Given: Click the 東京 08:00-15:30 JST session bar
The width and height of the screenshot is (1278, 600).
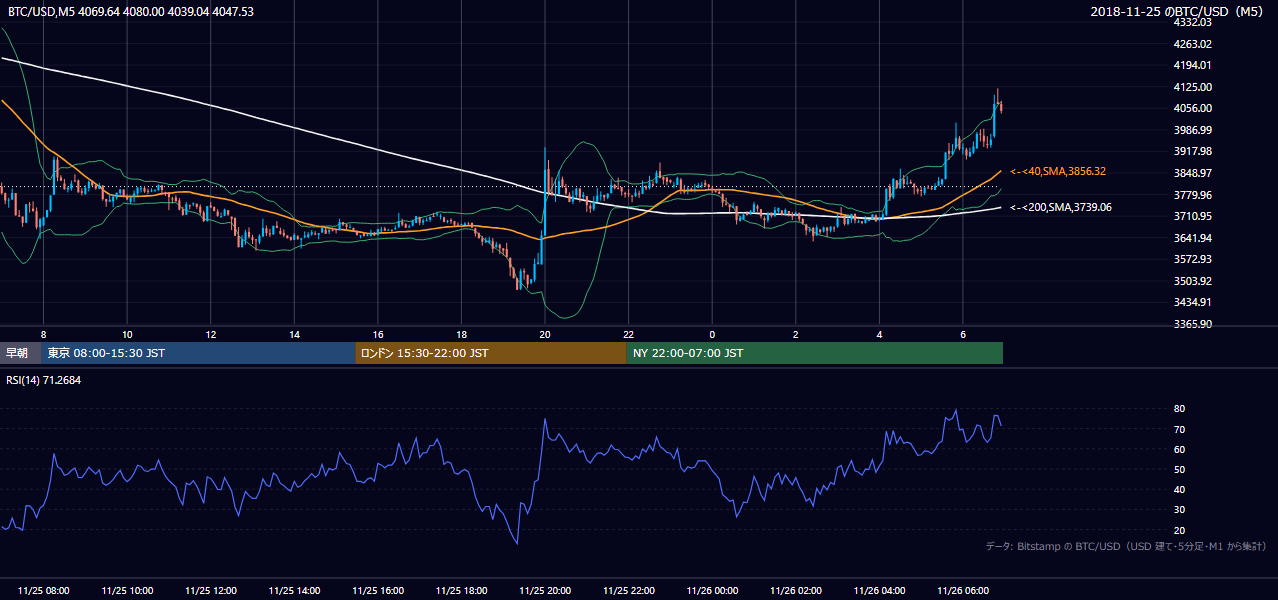Looking at the screenshot, I should click(199, 353).
